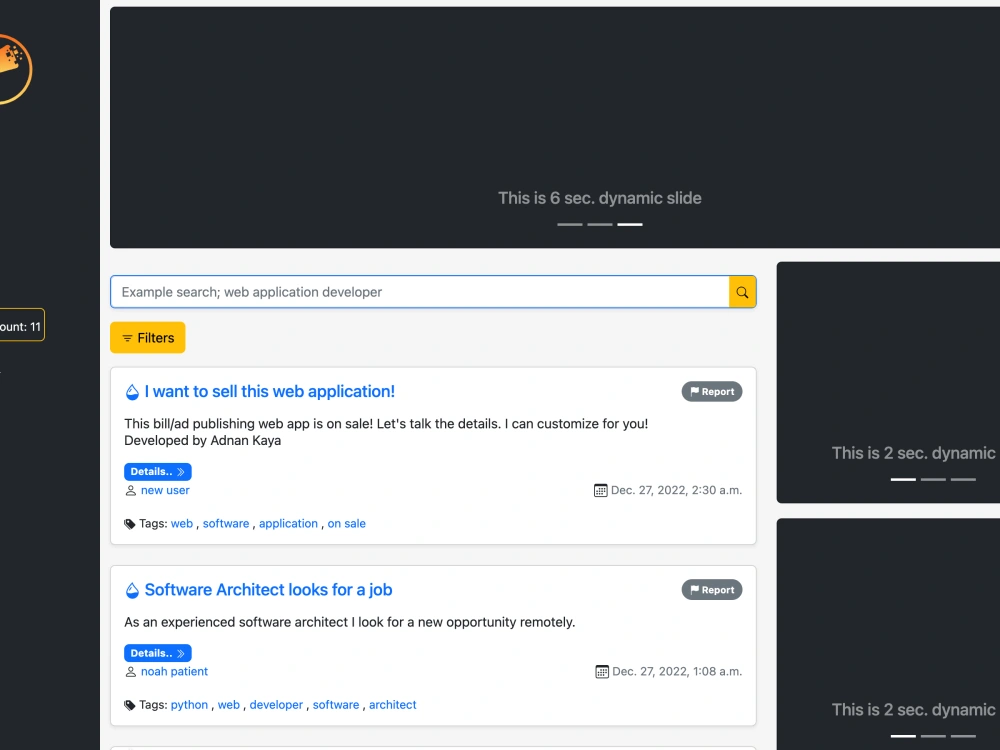Select the 'architect' tag
The image size is (1000, 750).
click(x=393, y=705)
